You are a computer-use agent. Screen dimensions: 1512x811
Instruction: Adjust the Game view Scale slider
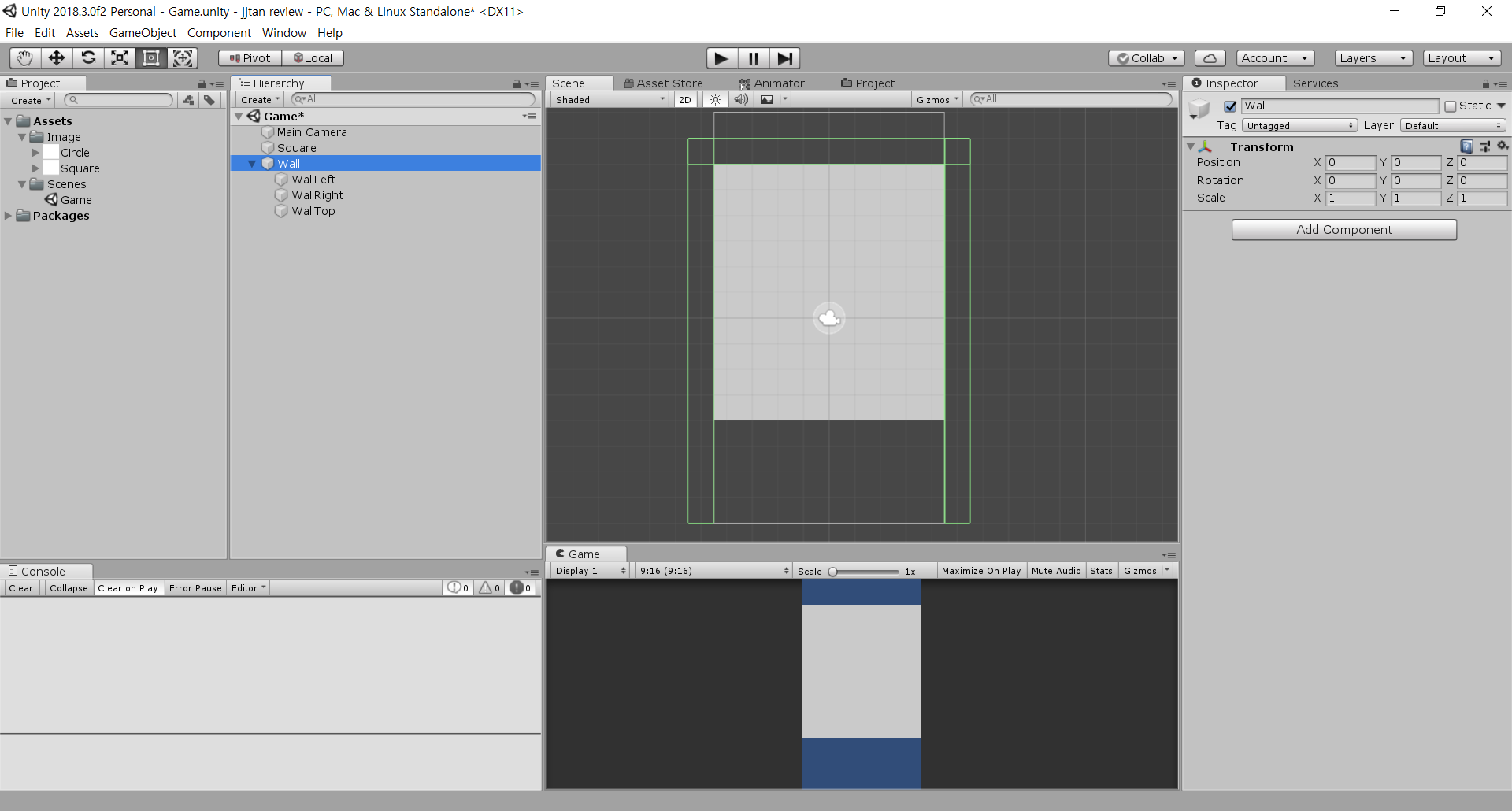864,572
